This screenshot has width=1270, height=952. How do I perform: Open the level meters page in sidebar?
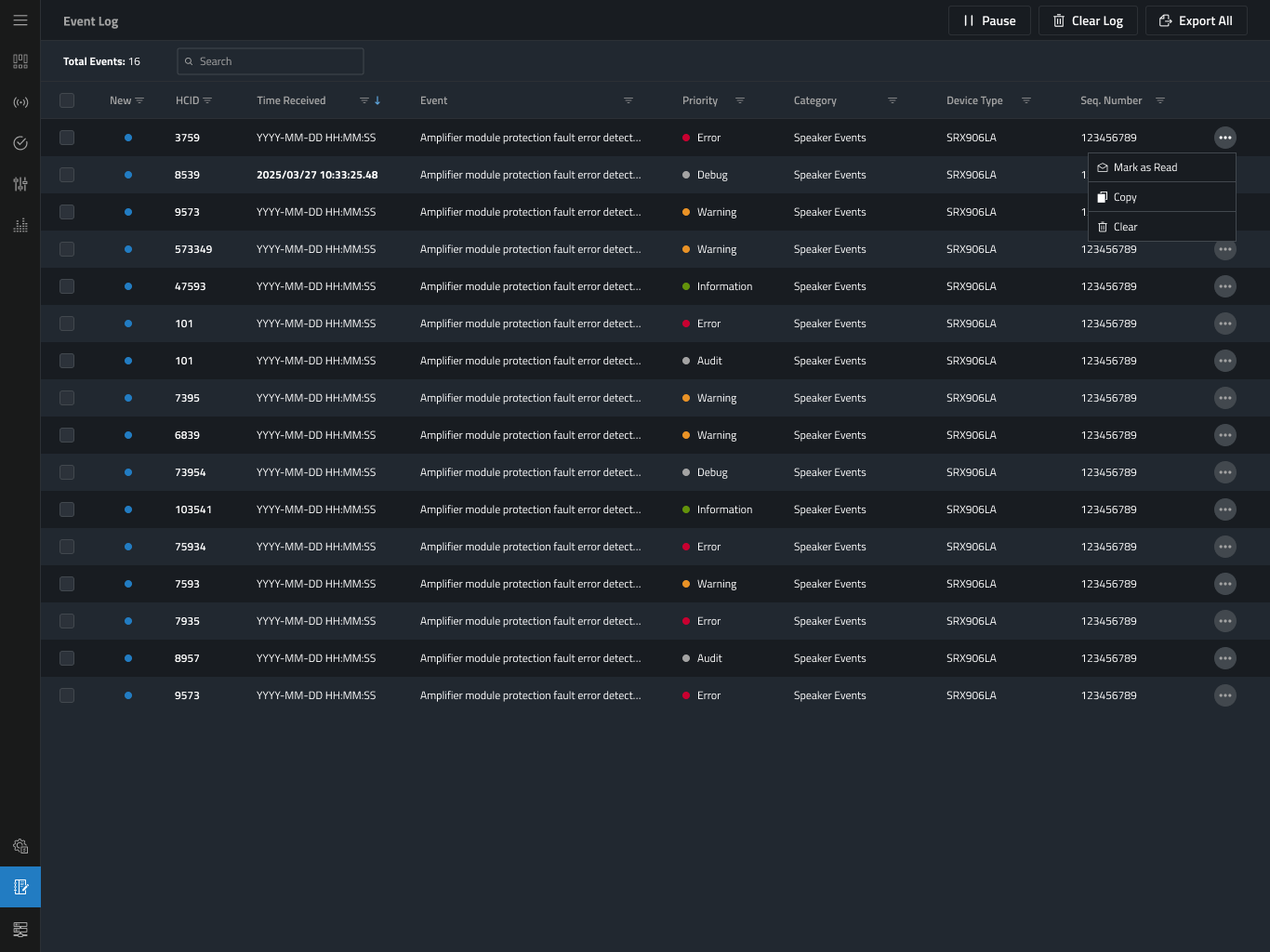20,225
